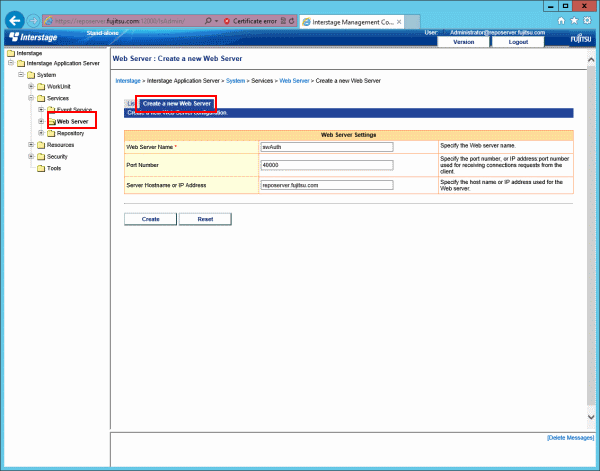
Task: Click the Server Hostname or IP Address field
Action: click(327, 185)
